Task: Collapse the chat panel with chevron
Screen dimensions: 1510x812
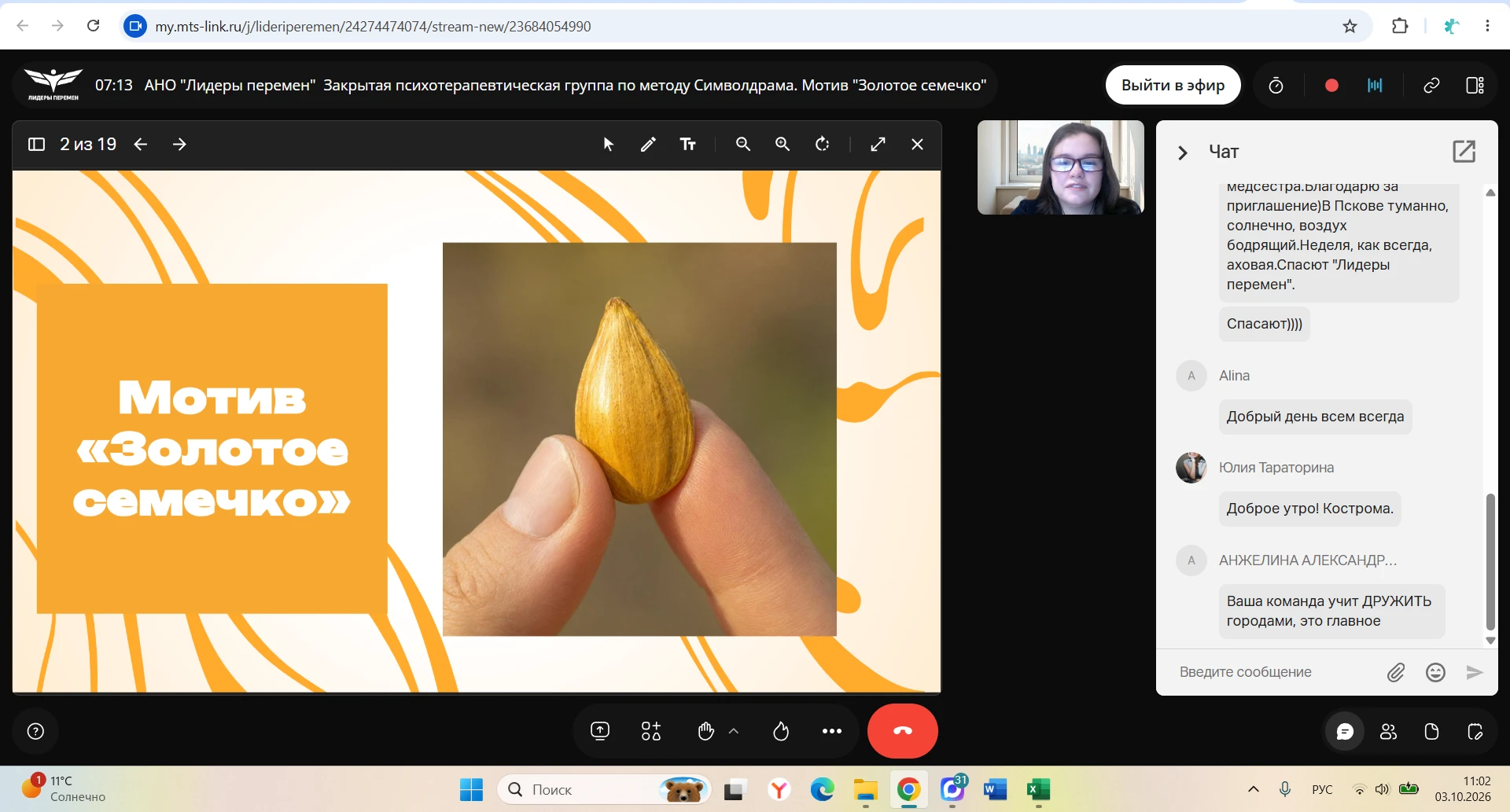Action: pyautogui.click(x=1182, y=152)
